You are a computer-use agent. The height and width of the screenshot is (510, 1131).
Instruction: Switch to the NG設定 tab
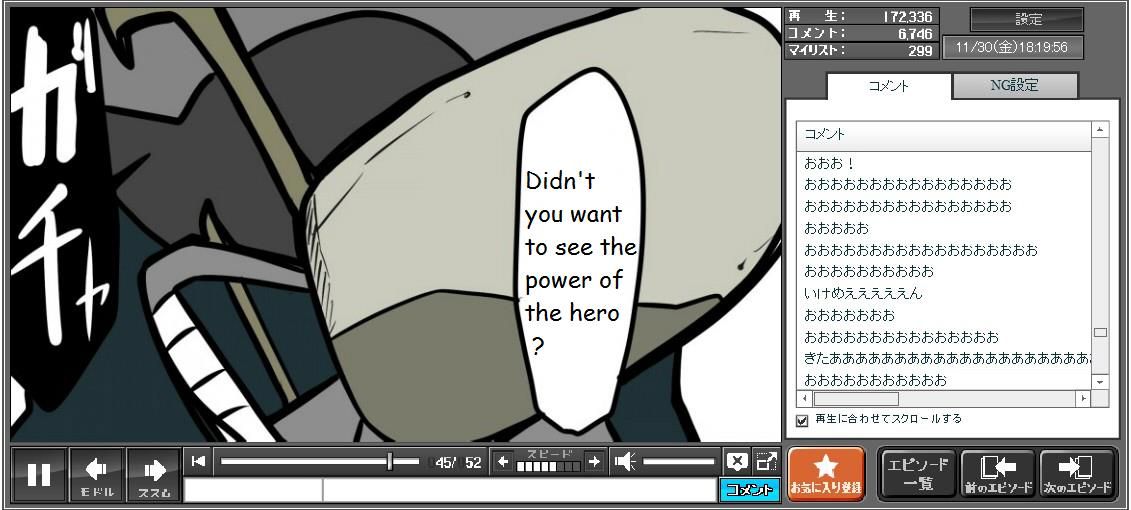[x=1014, y=86]
